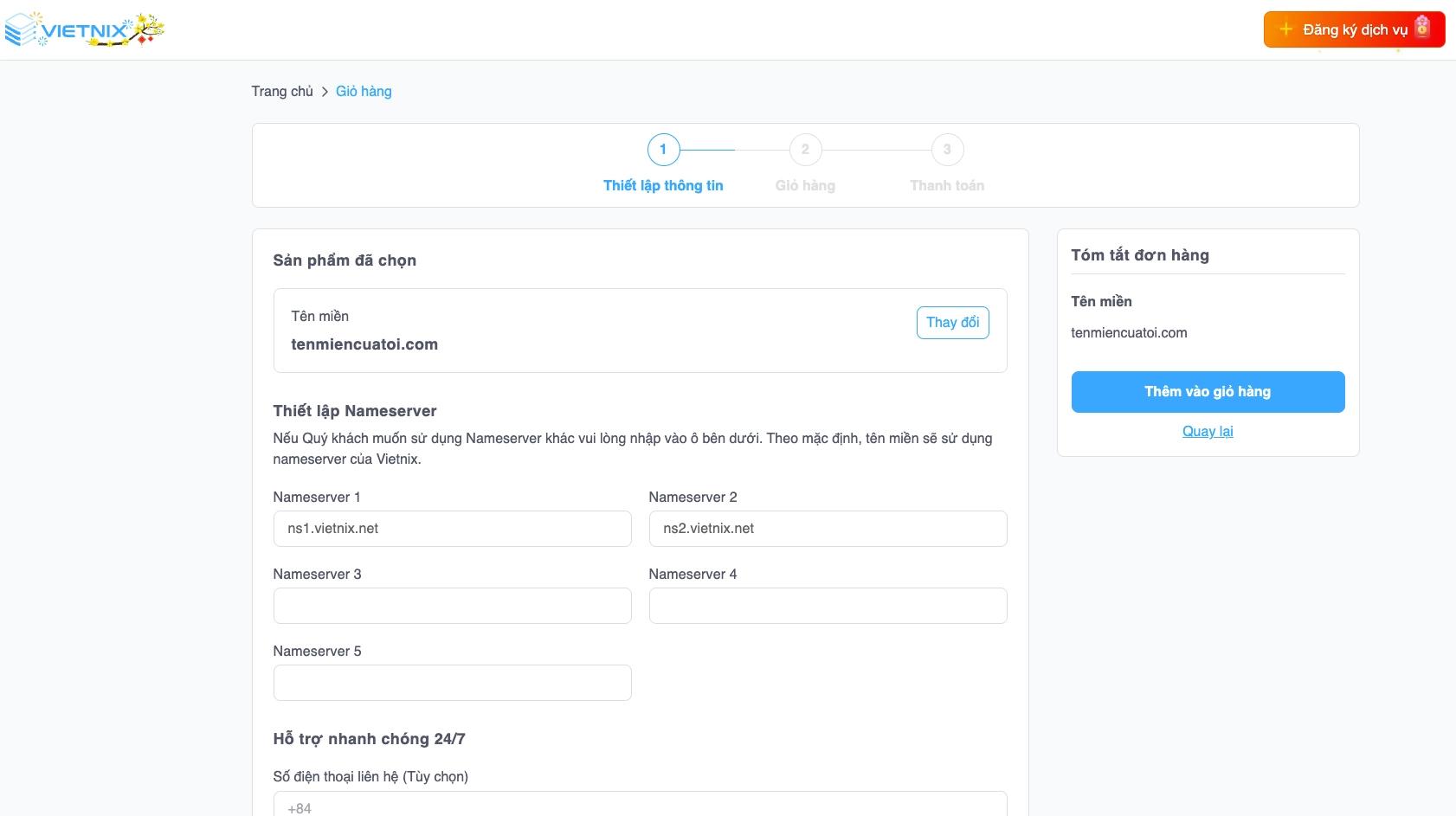Screen dimensions: 1456x816
Task: Open the Thiết lập thông tin step
Action: pos(663,185)
